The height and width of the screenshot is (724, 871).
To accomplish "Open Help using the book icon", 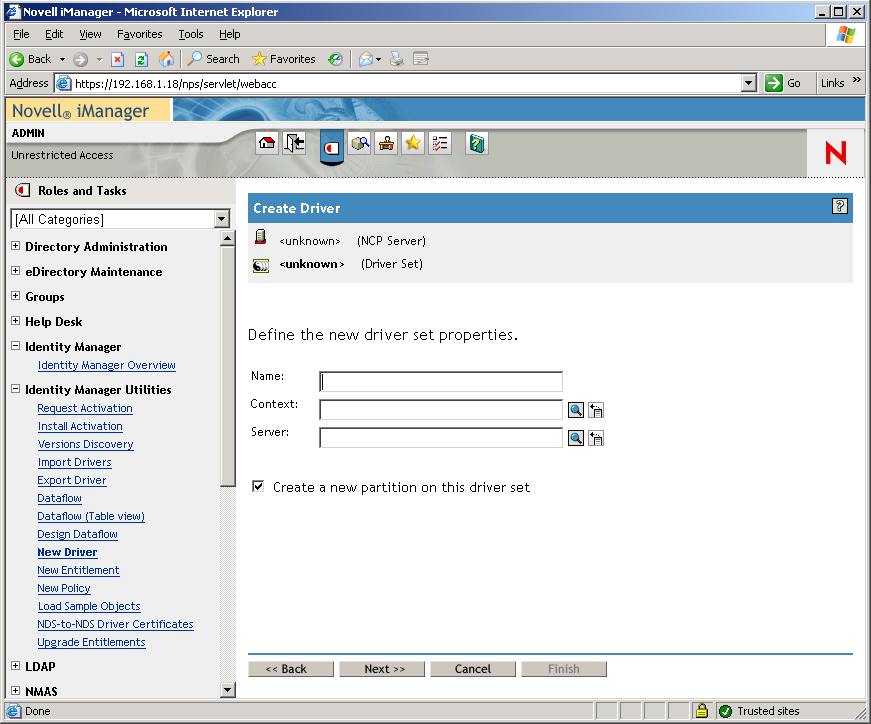I will click(476, 143).
